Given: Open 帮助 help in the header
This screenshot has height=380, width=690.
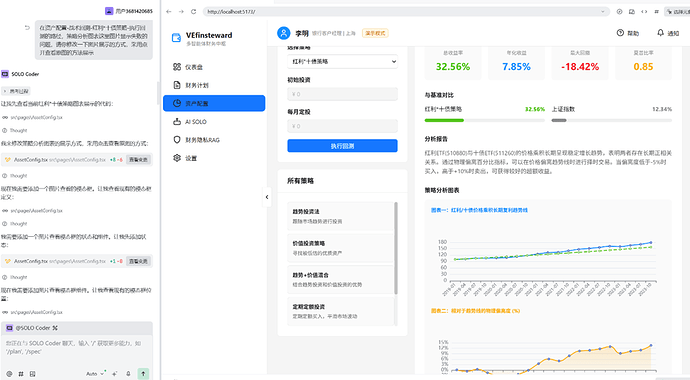Looking at the screenshot, I should tap(628, 33).
